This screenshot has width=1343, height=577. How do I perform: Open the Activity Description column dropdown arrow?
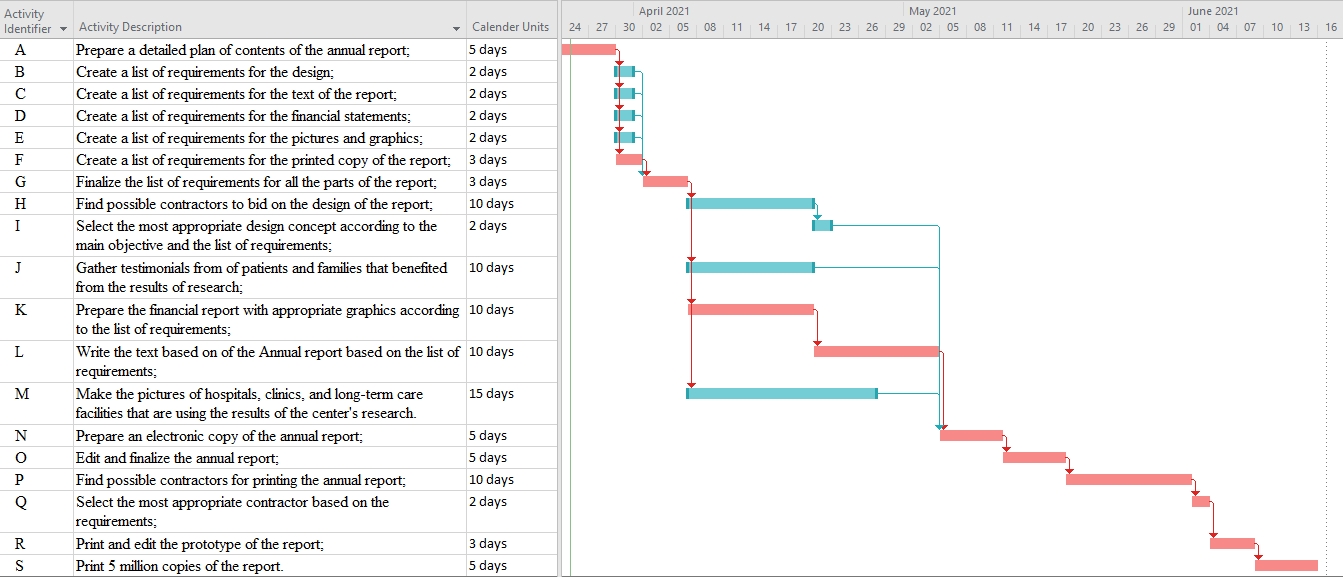click(457, 28)
